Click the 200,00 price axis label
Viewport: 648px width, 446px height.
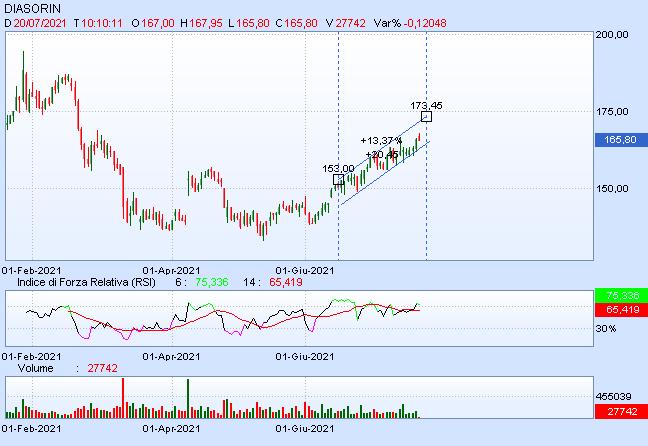coord(612,35)
